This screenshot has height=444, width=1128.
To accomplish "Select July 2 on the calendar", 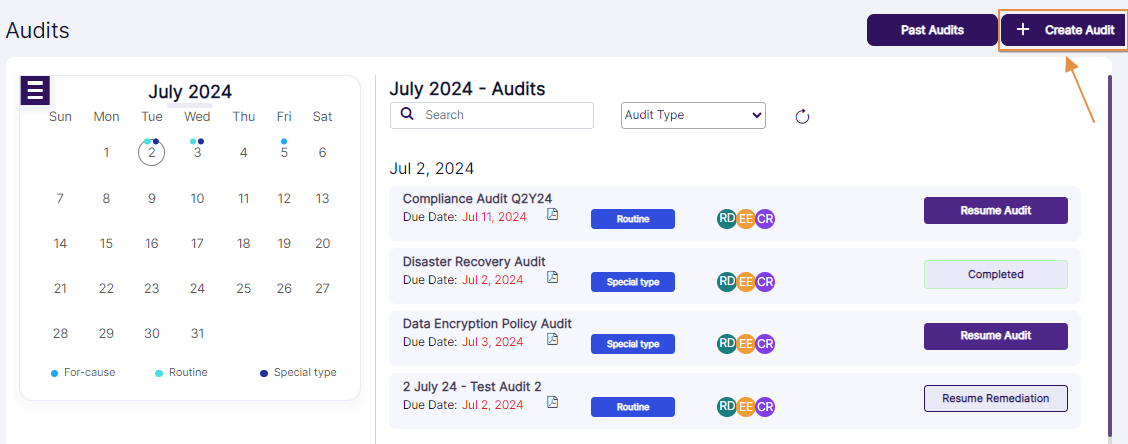I will pyautogui.click(x=151, y=153).
